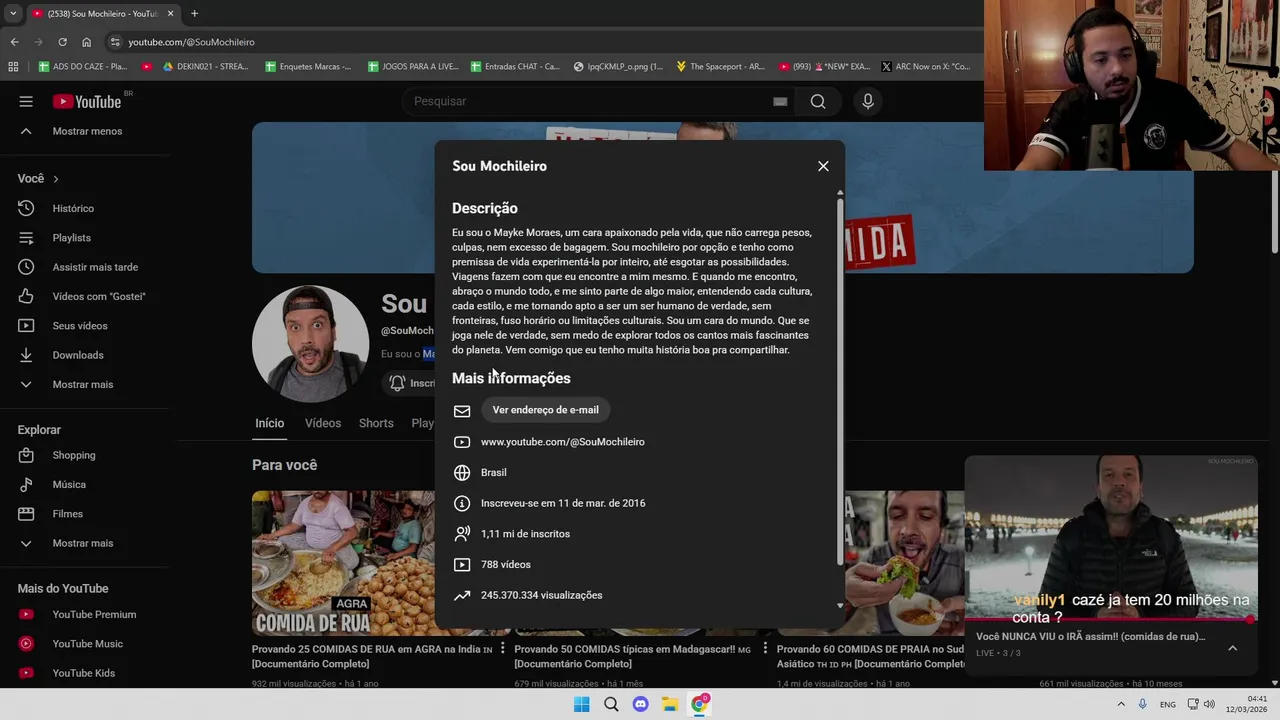Open File Explorer from the taskbar
The image size is (1280, 720).
[x=670, y=704]
